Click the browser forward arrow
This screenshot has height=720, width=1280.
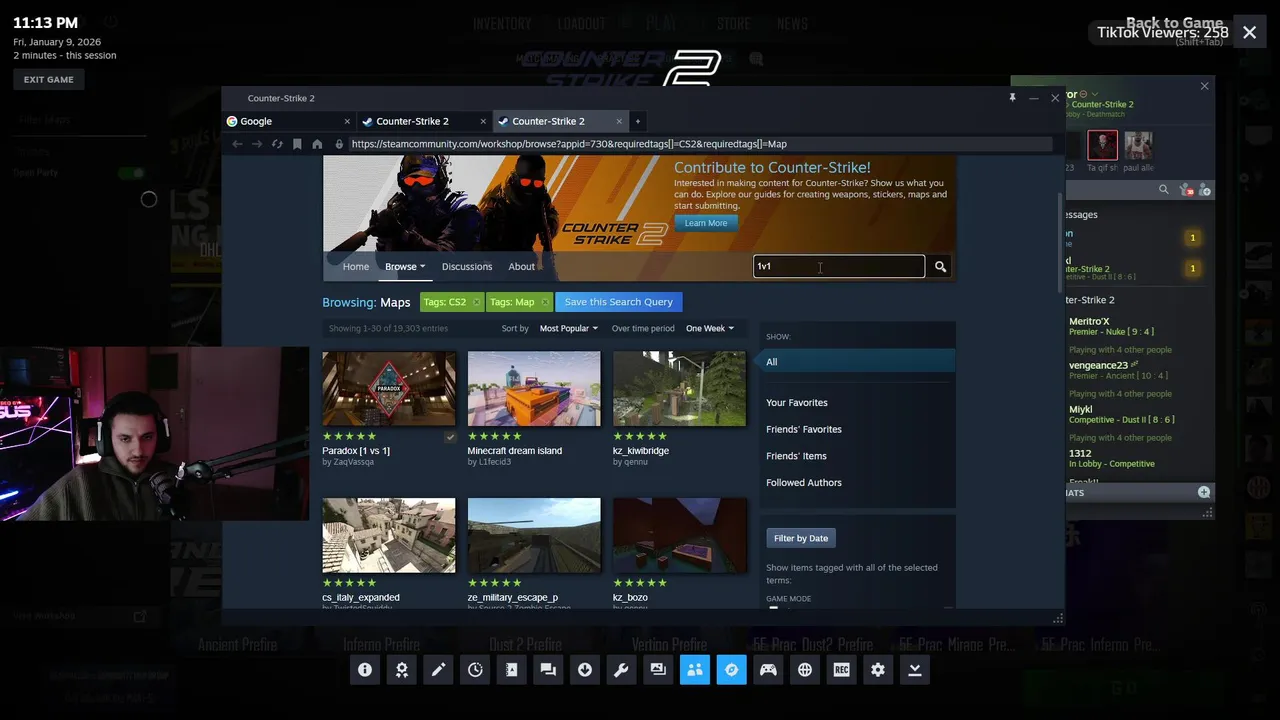(x=257, y=144)
